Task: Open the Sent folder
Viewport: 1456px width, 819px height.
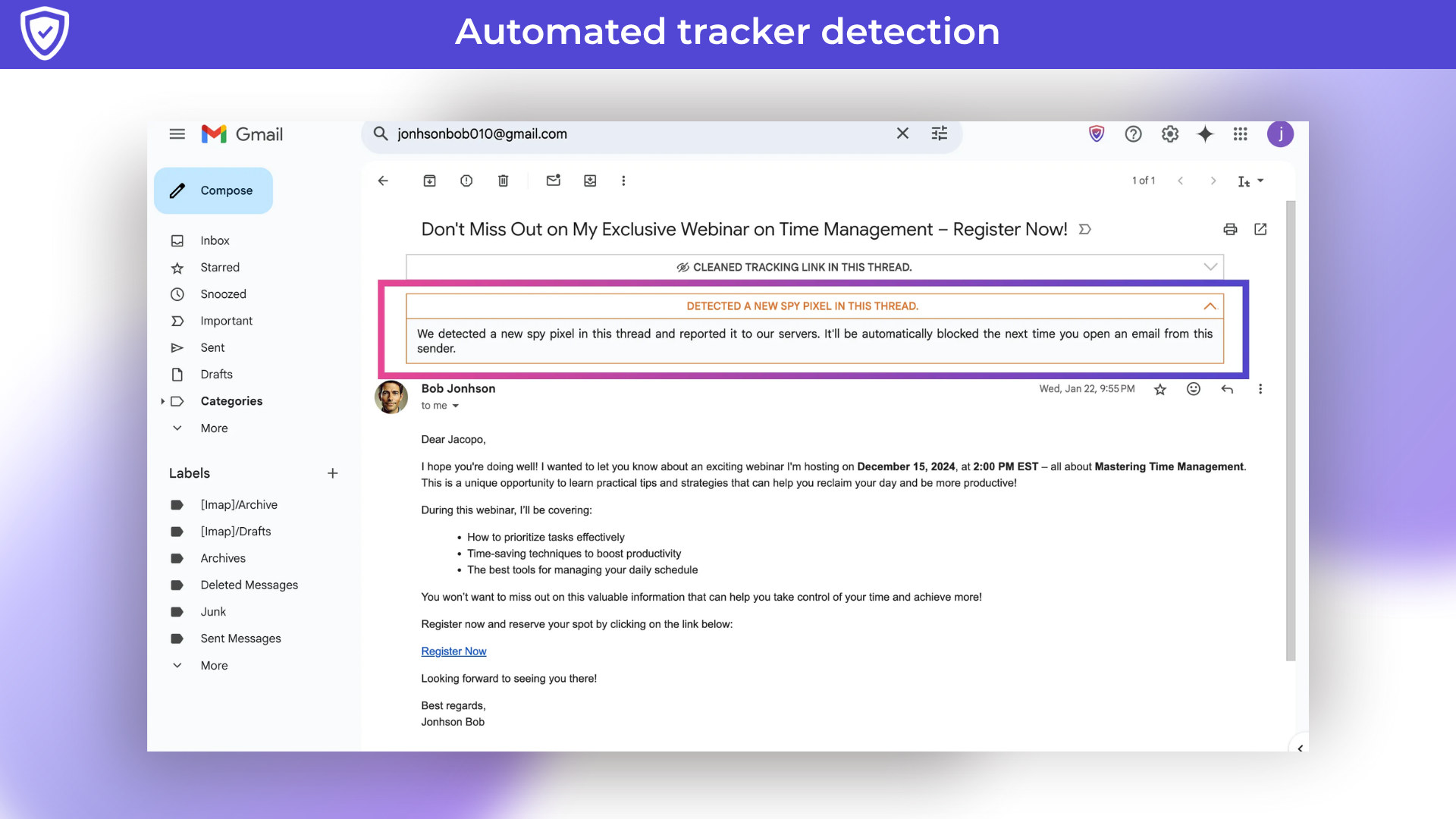Action: [x=212, y=347]
